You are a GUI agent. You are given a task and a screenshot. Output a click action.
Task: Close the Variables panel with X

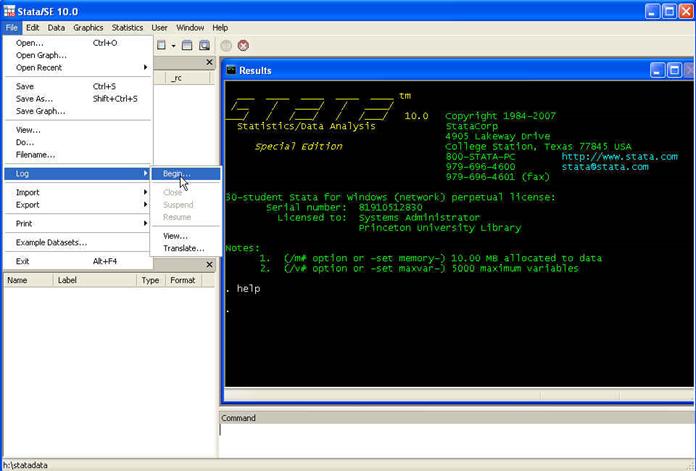pyautogui.click(x=210, y=264)
